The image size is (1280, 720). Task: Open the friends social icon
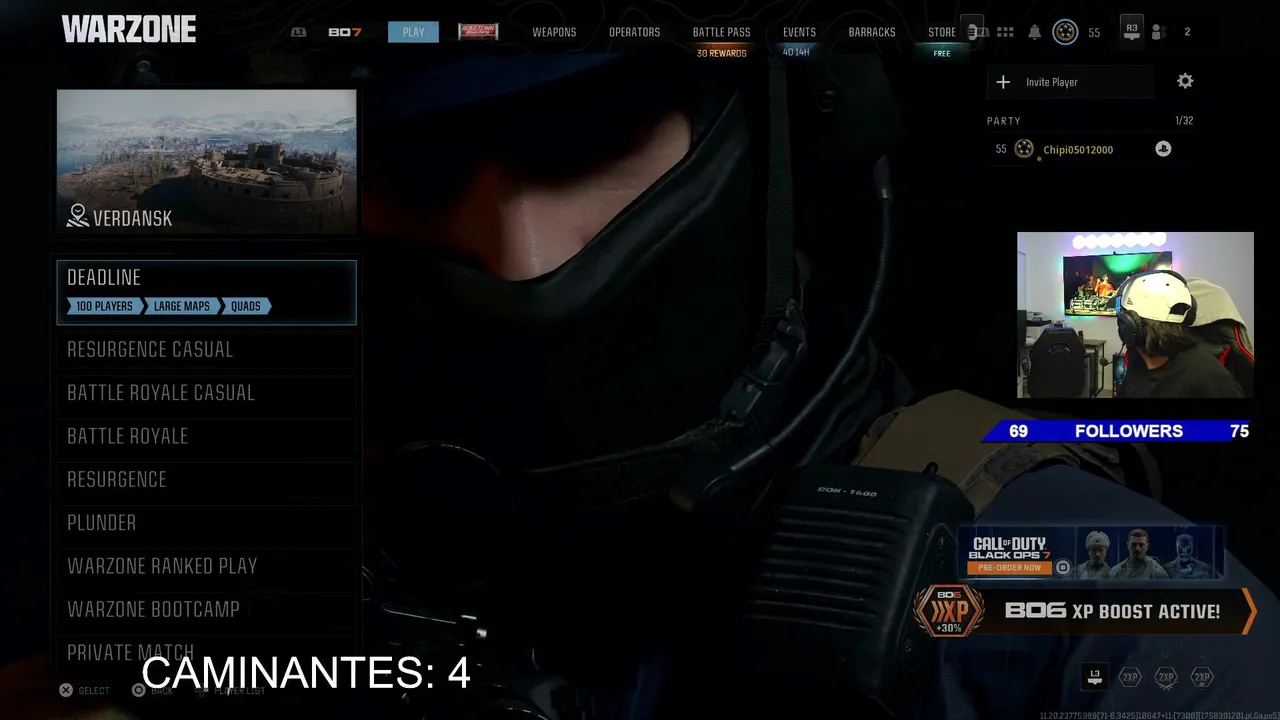tap(1158, 32)
